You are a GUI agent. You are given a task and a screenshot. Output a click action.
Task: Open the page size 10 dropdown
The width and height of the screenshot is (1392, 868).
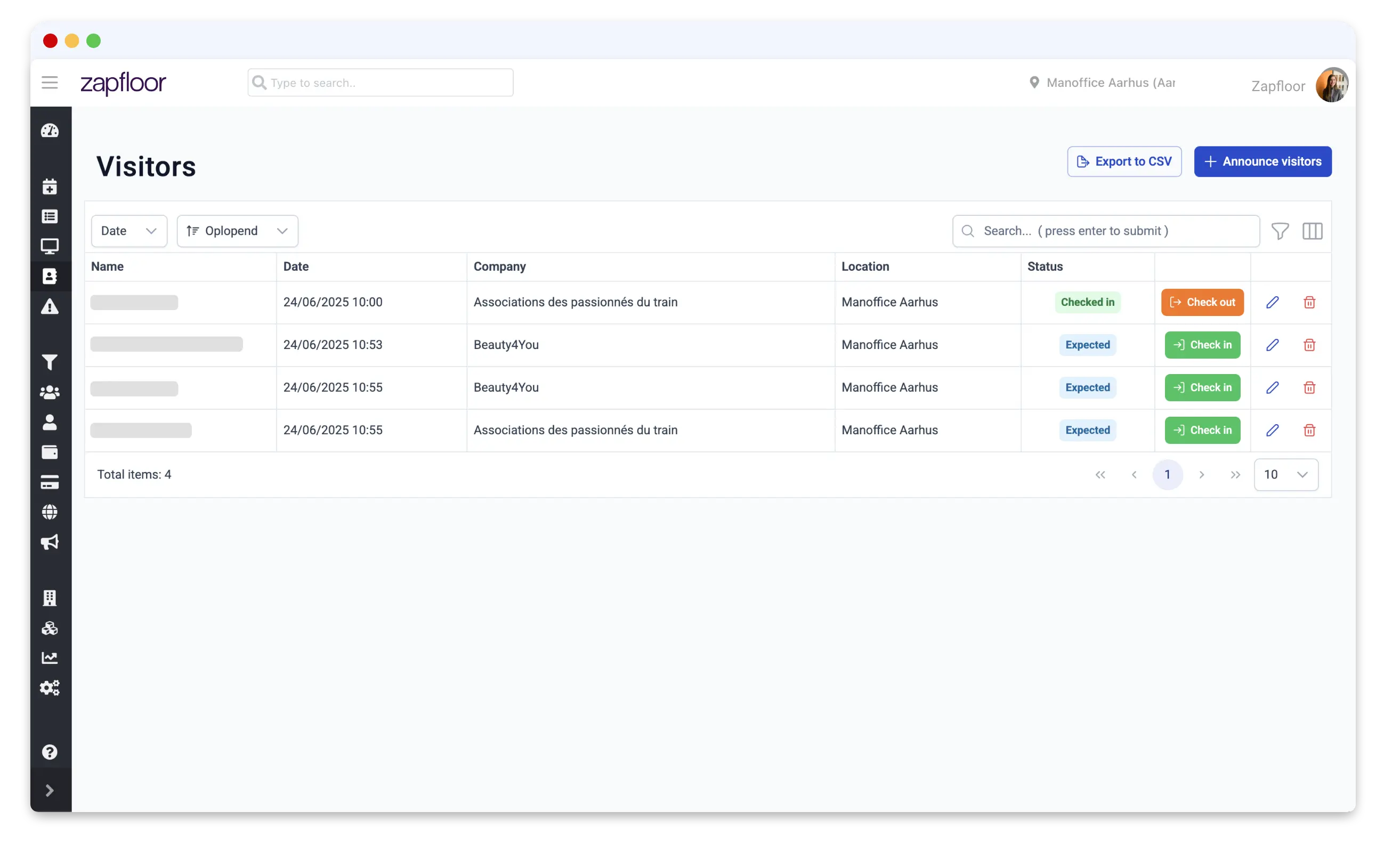pos(1286,475)
